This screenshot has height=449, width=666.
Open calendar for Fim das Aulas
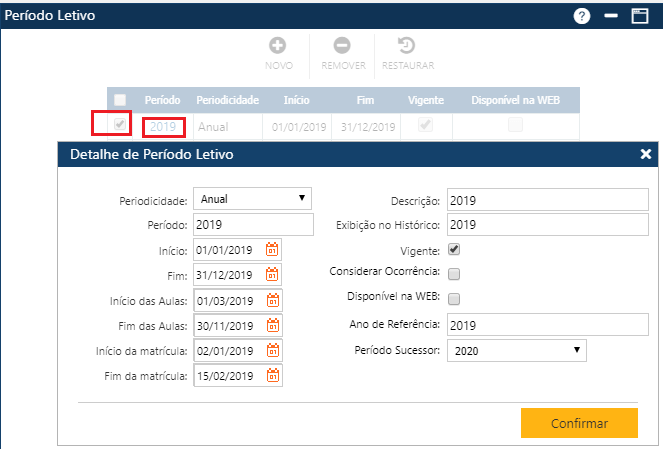point(272,325)
